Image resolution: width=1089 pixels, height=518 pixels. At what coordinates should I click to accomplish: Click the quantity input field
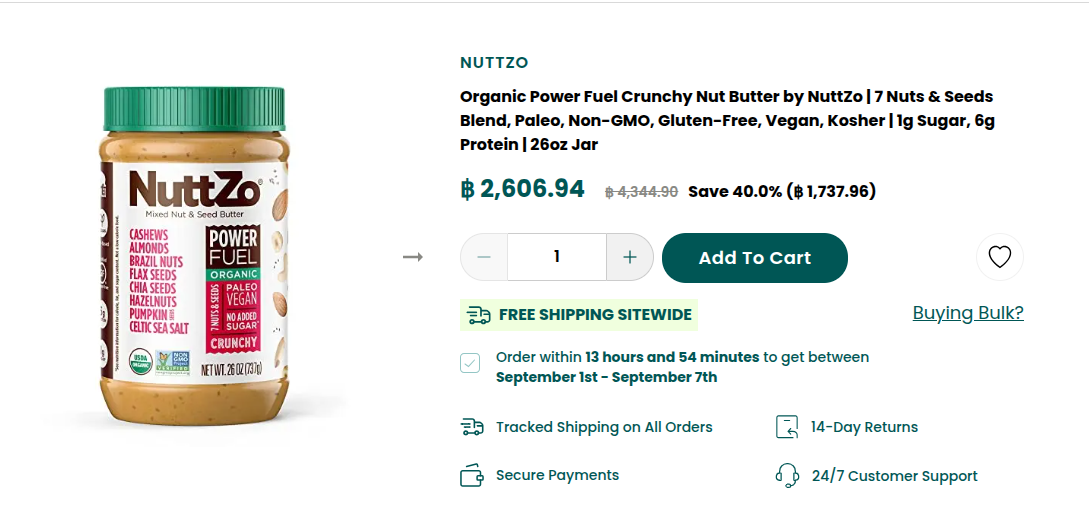coord(556,257)
